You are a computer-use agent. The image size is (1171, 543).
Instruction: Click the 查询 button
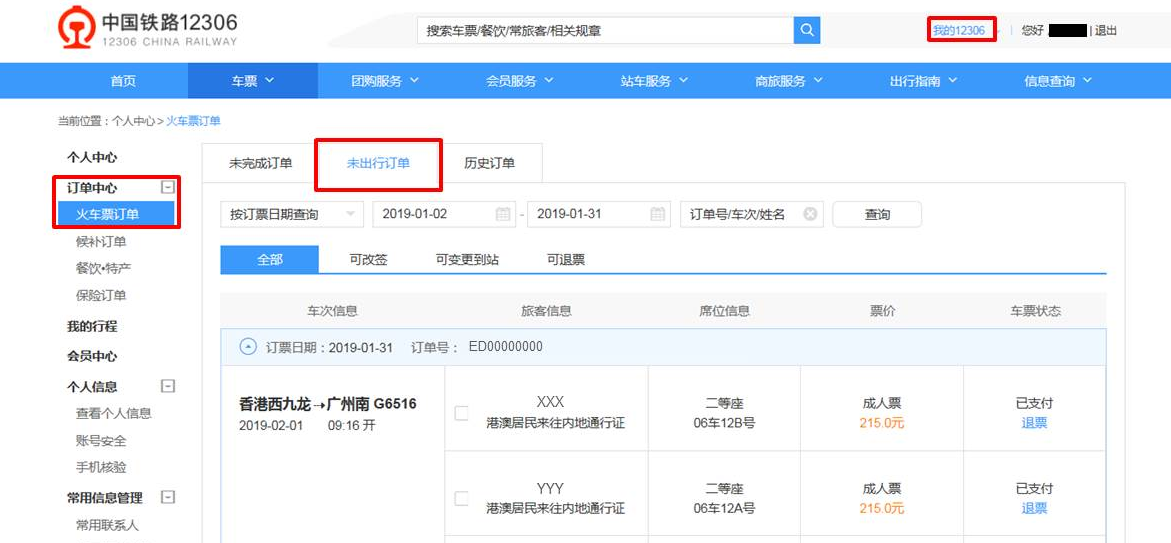click(877, 214)
